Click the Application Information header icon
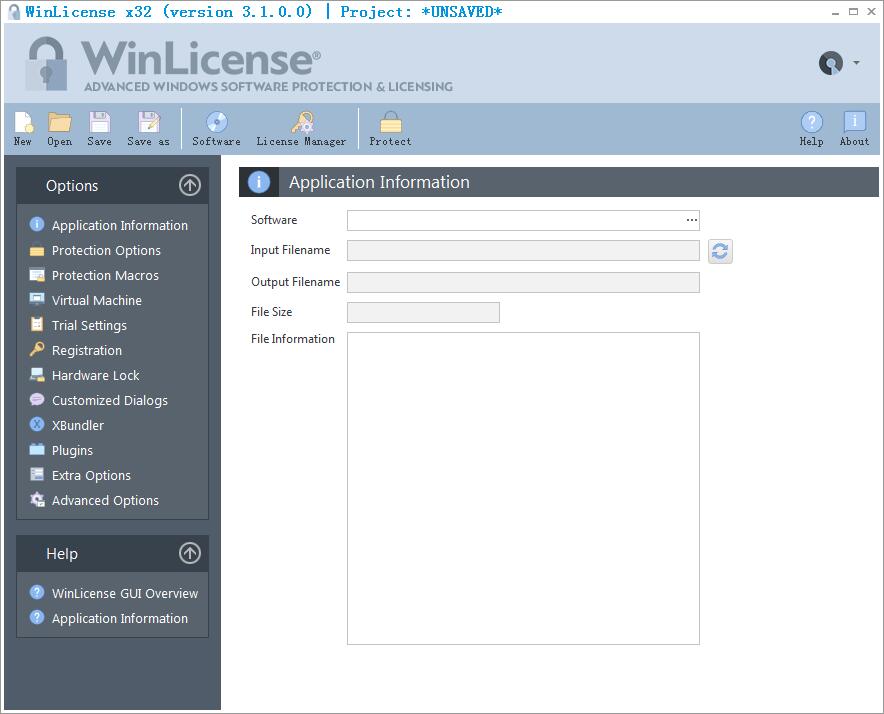Image resolution: width=884 pixels, height=714 pixels. click(259, 182)
